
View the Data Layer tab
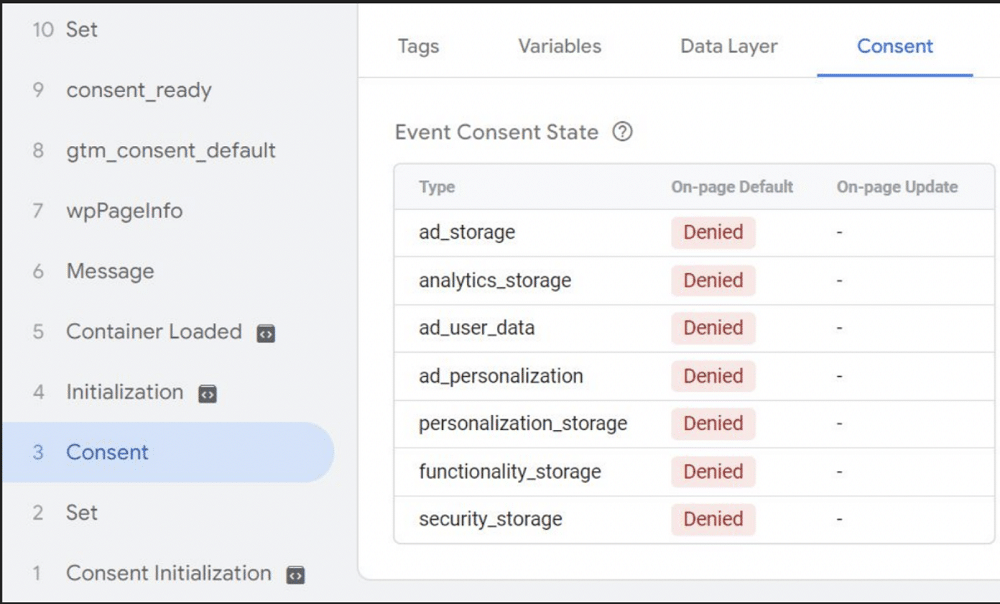click(728, 46)
